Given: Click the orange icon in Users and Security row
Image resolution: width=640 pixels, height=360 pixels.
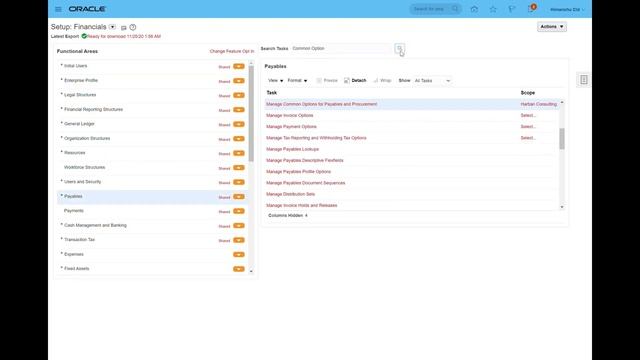Looking at the screenshot, I should pos(239,182).
